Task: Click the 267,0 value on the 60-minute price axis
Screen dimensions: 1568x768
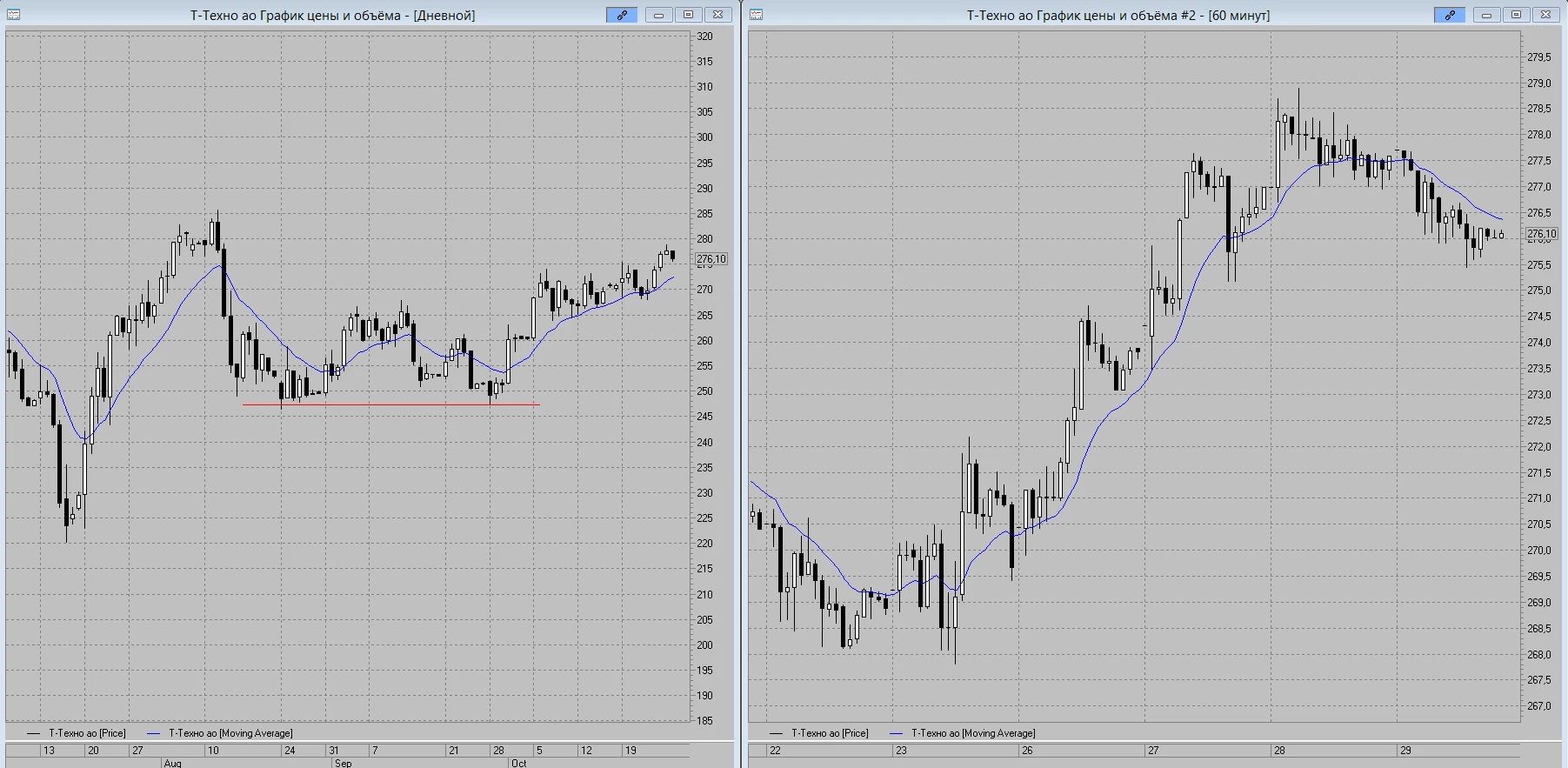Action: [x=1538, y=706]
